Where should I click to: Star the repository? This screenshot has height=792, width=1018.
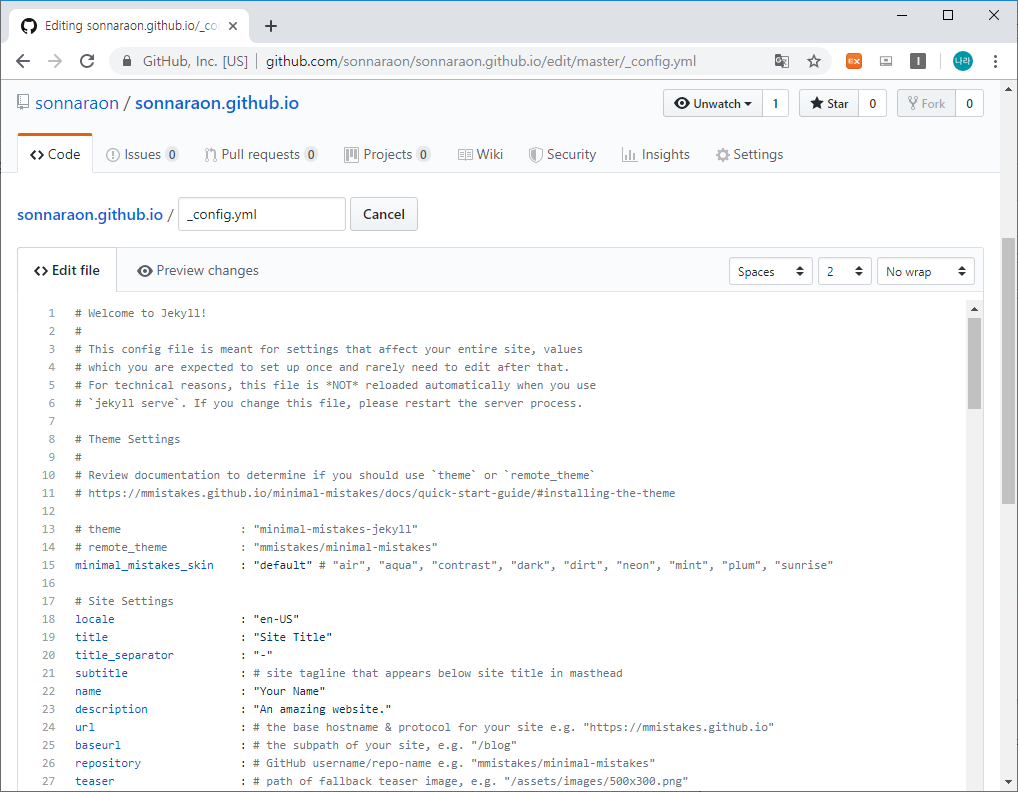[829, 103]
